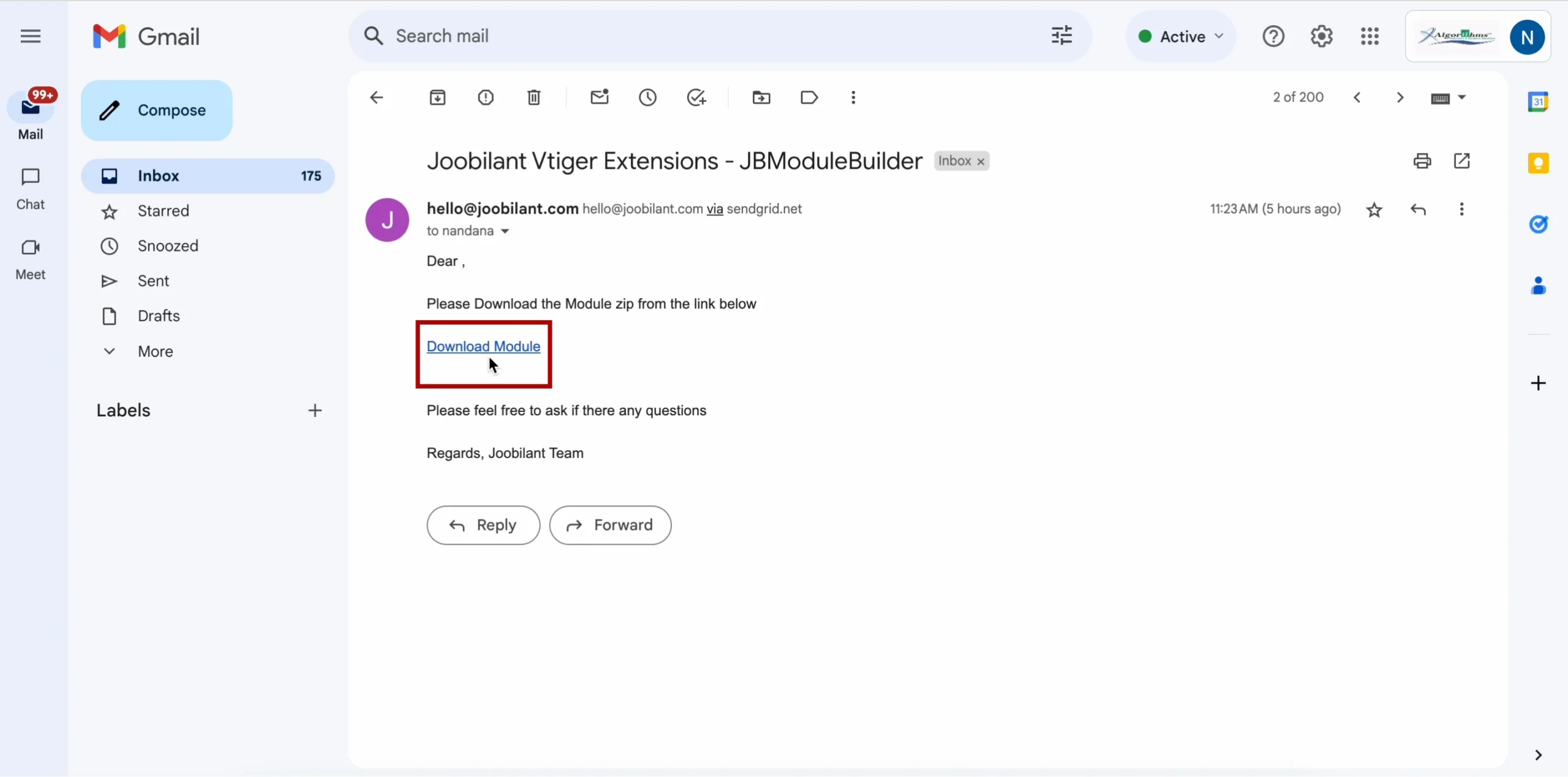The width and height of the screenshot is (1568, 777).
Task: Remove the Inbox label tag
Action: pos(981,162)
